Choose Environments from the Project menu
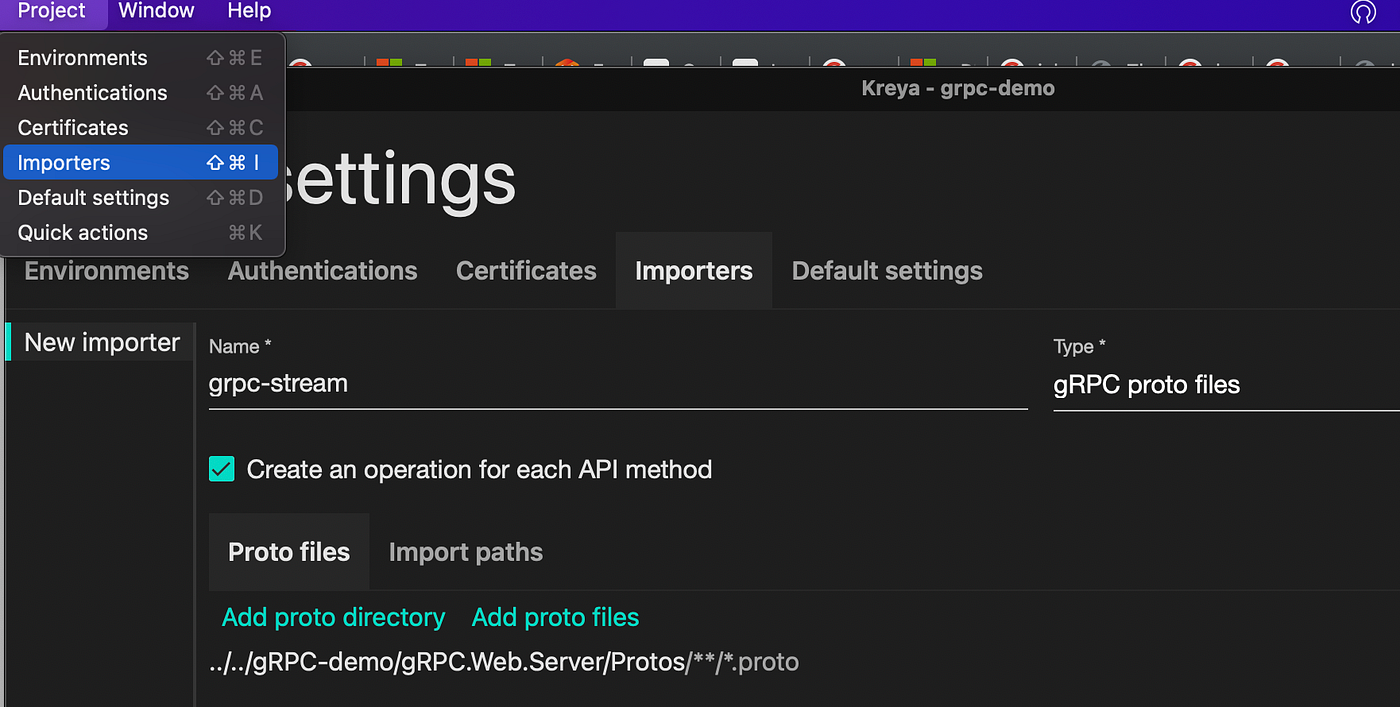 click(82, 58)
